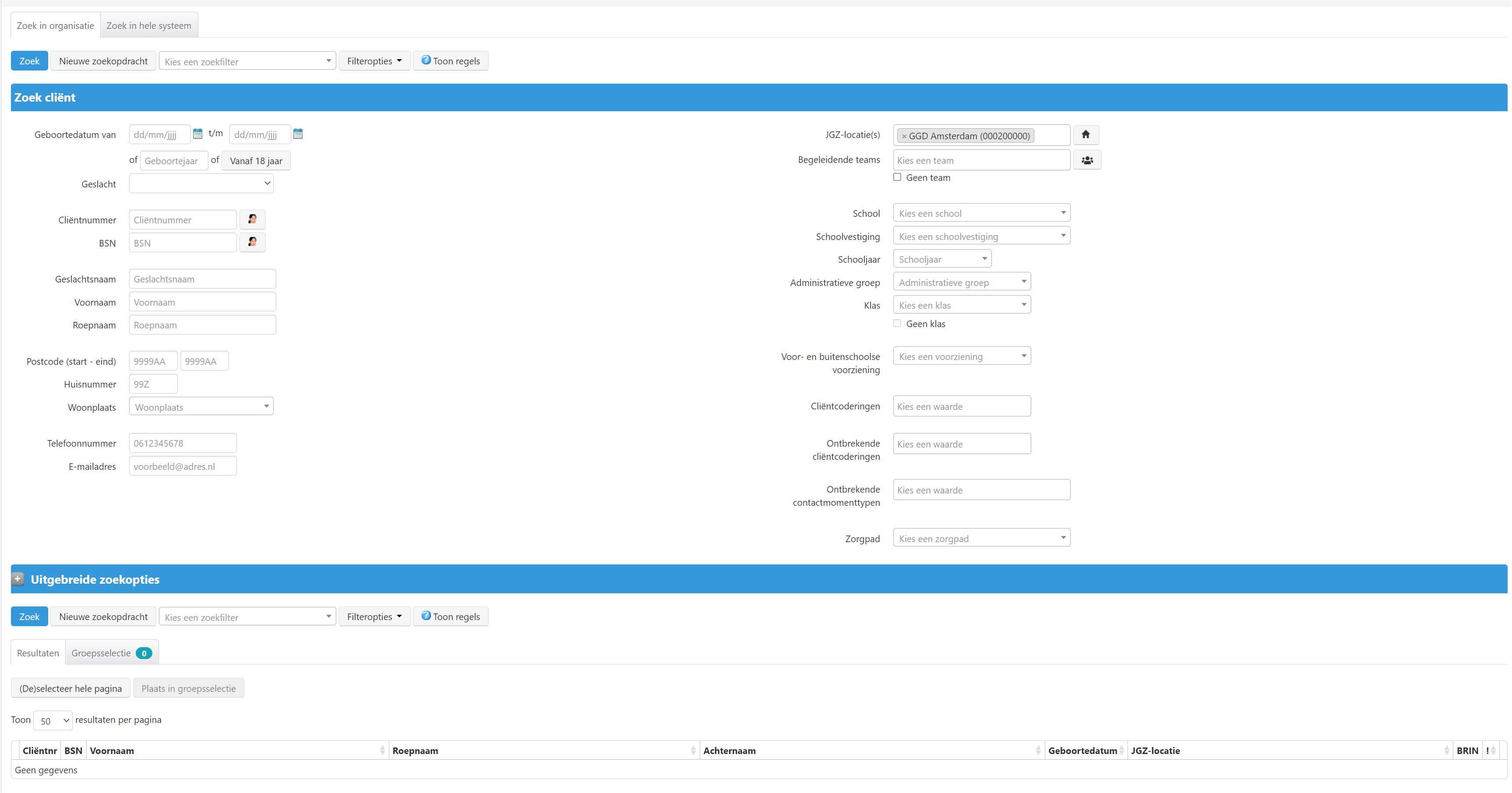Click the Geslachtsnaam input field
This screenshot has height=793, width=1512.
(x=202, y=279)
